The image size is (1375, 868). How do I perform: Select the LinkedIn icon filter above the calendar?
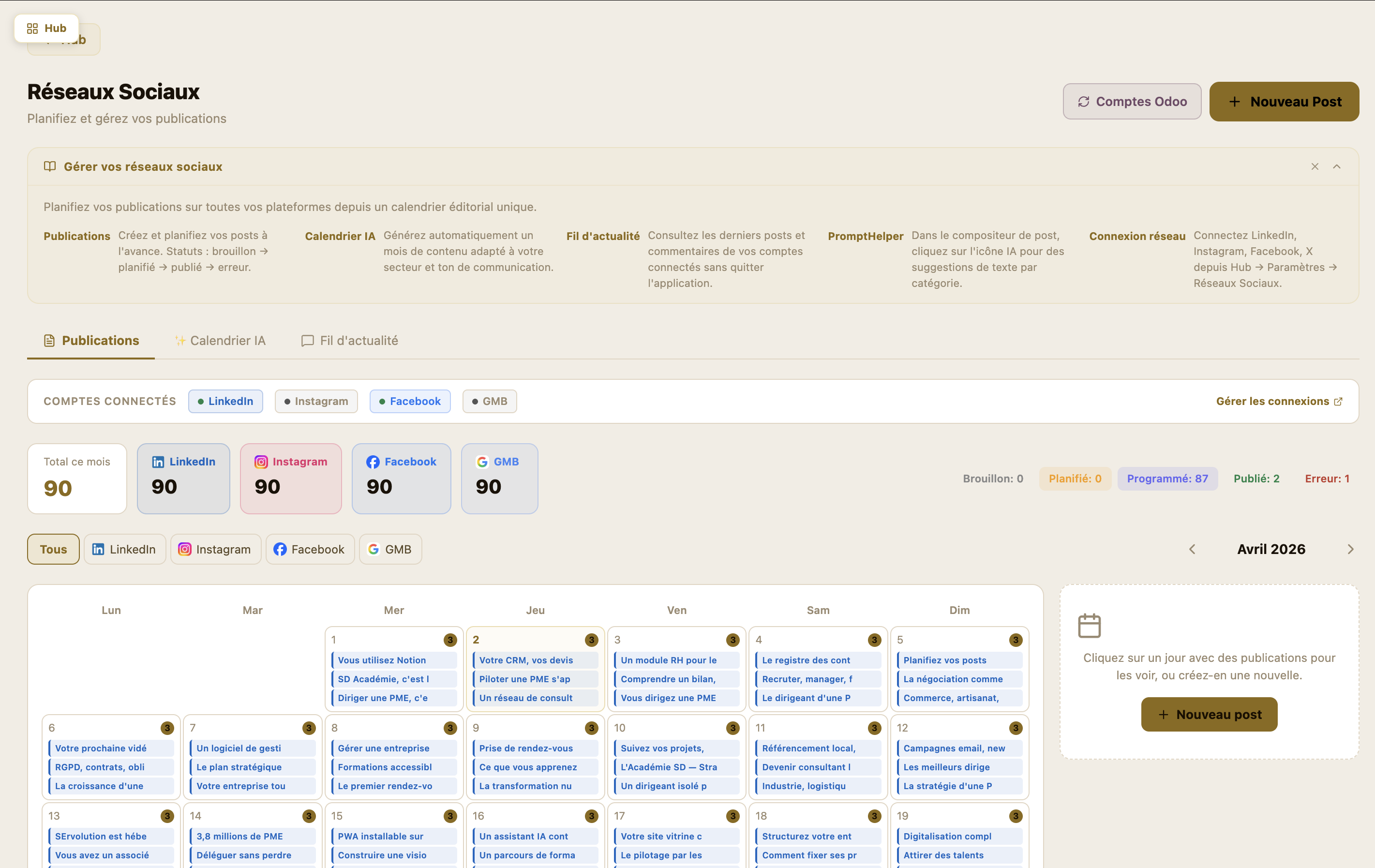[x=98, y=549]
